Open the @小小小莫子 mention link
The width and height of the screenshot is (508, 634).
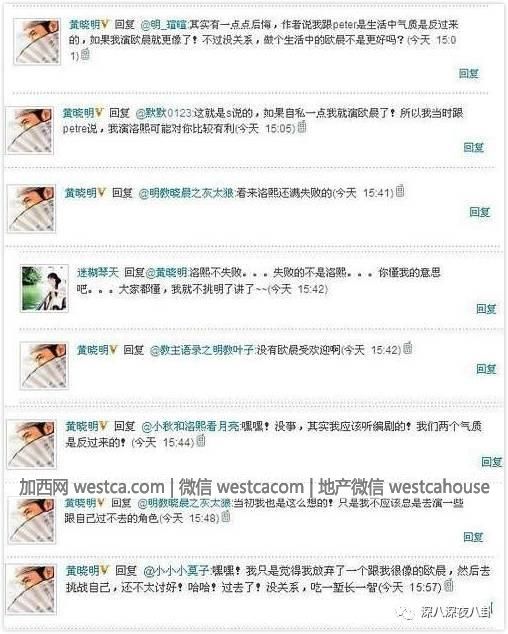tap(176, 571)
